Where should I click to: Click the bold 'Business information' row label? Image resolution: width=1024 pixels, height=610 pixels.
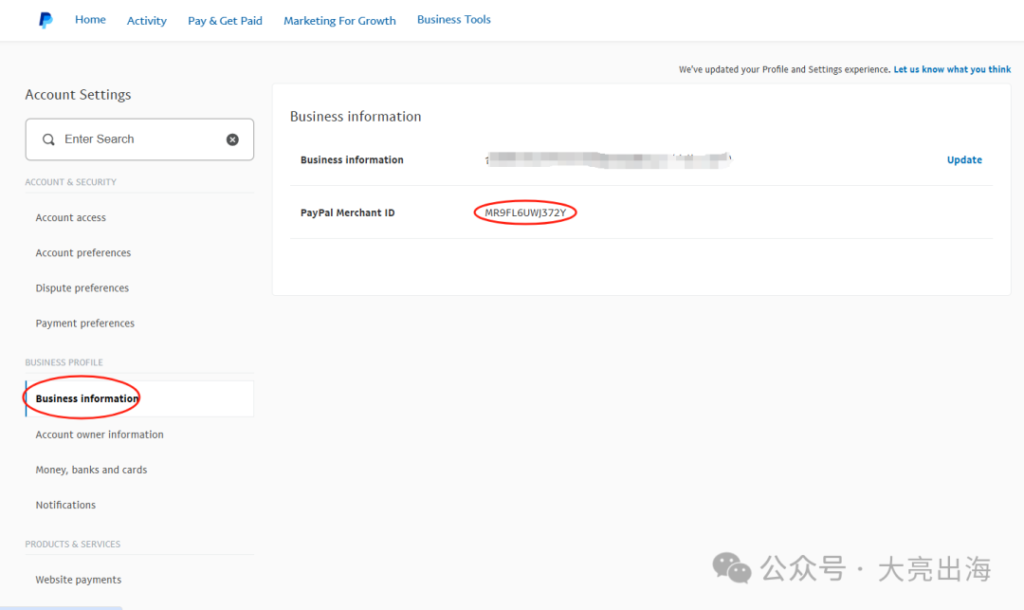pos(352,160)
